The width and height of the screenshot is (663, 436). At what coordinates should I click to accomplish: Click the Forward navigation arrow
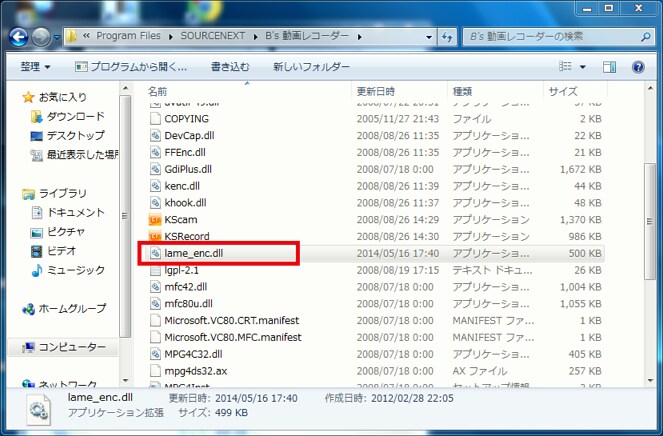41,37
